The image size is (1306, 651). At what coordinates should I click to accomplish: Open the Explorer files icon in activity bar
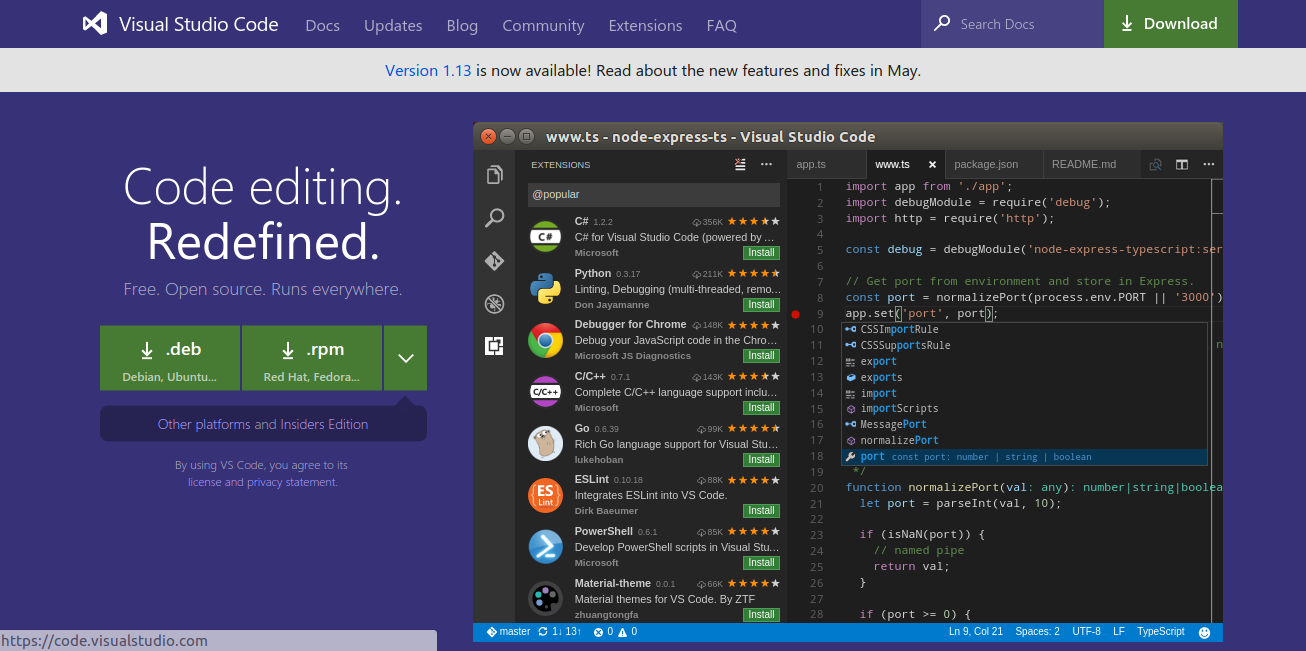tap(494, 175)
